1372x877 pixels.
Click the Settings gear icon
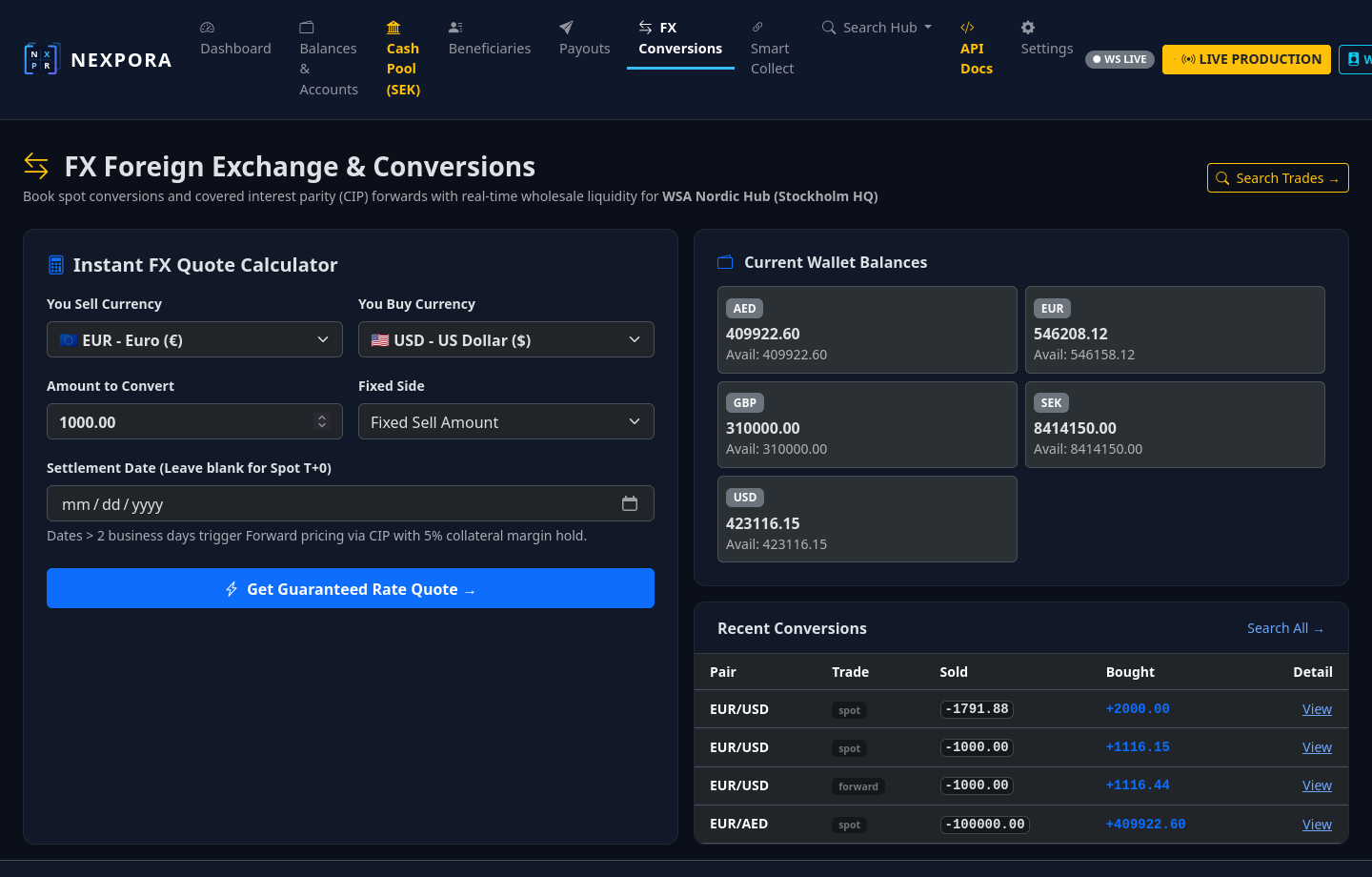pos(1028,28)
